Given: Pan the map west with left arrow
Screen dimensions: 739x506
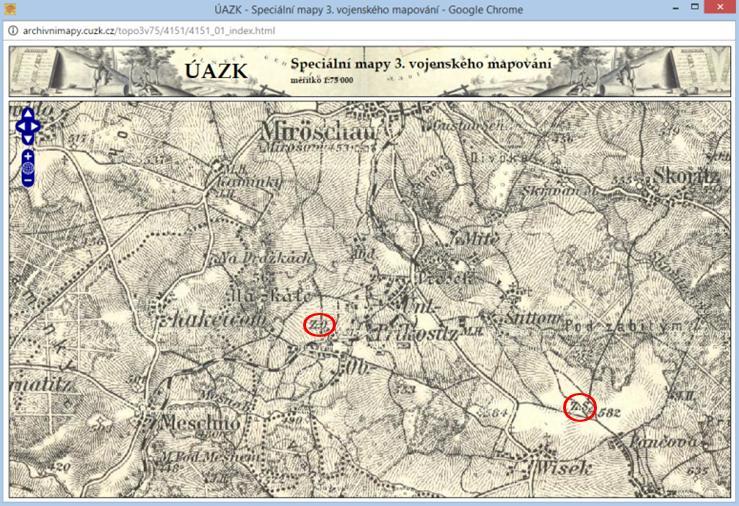Looking at the screenshot, I should point(21,126).
